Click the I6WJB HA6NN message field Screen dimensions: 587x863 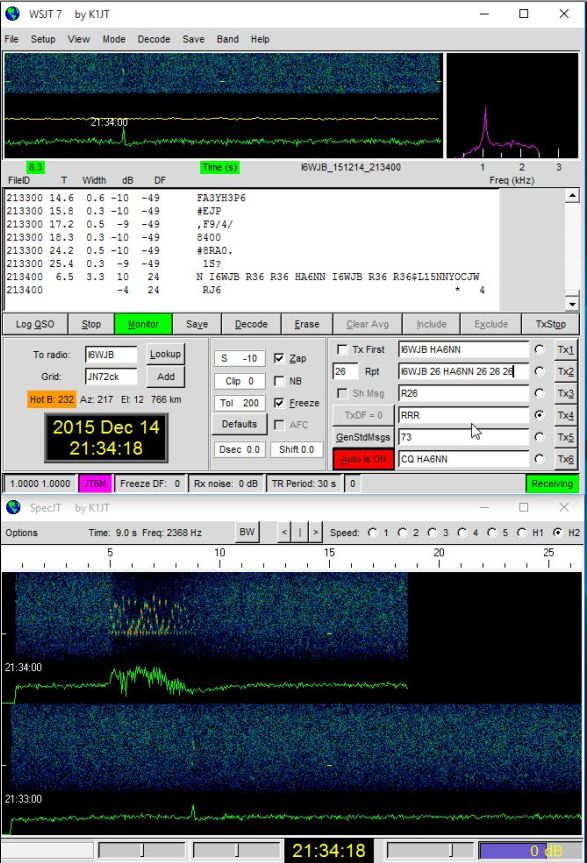point(463,349)
